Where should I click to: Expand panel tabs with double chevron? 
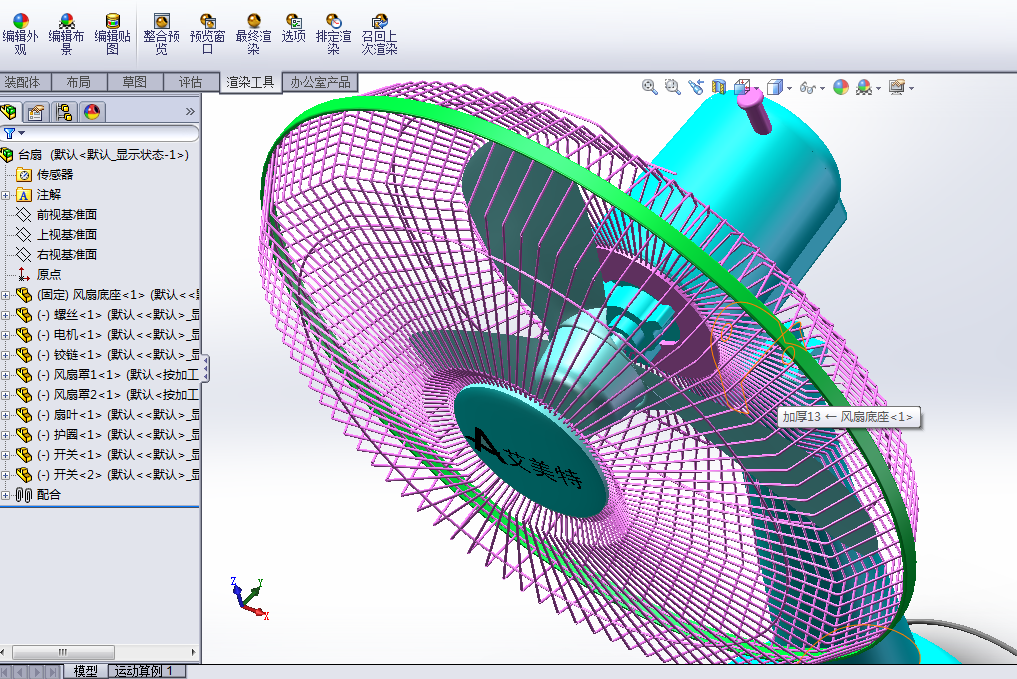point(190,112)
